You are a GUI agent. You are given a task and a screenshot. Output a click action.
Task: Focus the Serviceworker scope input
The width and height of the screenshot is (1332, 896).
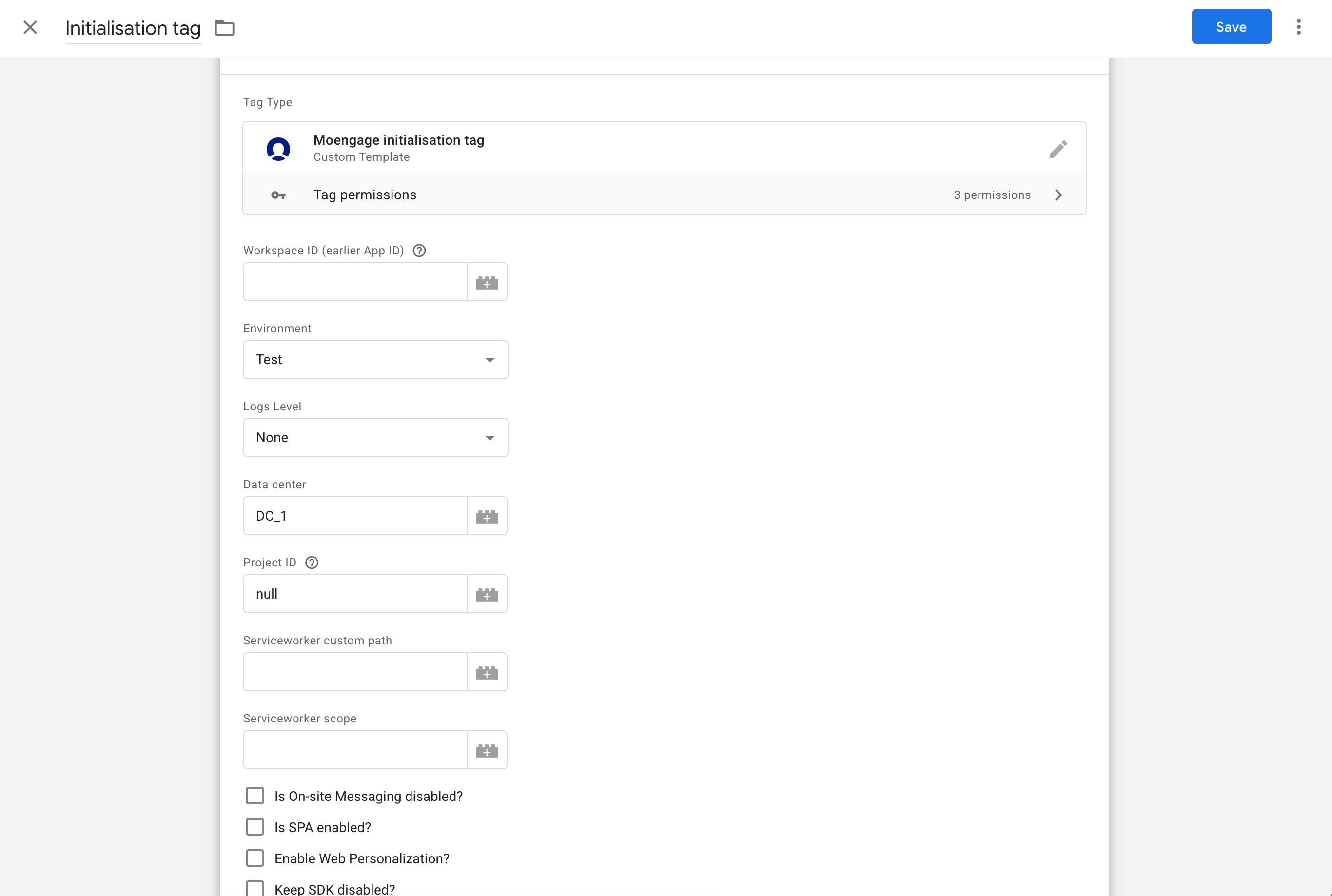click(355, 750)
